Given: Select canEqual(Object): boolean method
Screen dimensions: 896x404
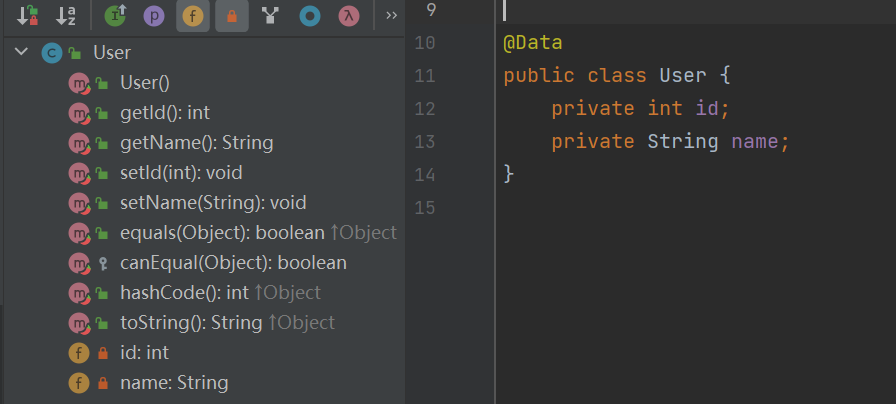Looking at the screenshot, I should [x=233, y=263].
